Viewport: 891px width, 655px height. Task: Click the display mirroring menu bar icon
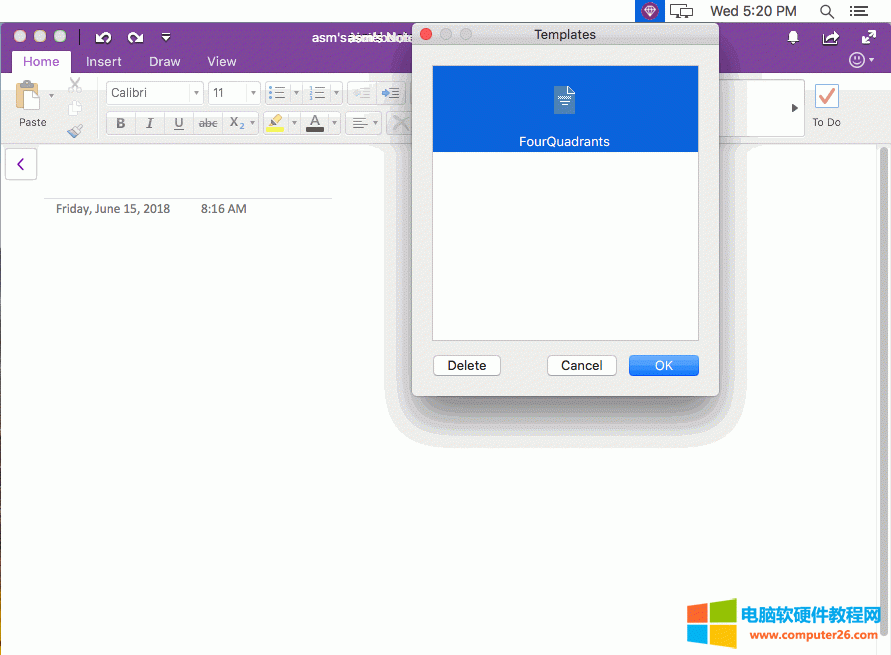click(681, 11)
